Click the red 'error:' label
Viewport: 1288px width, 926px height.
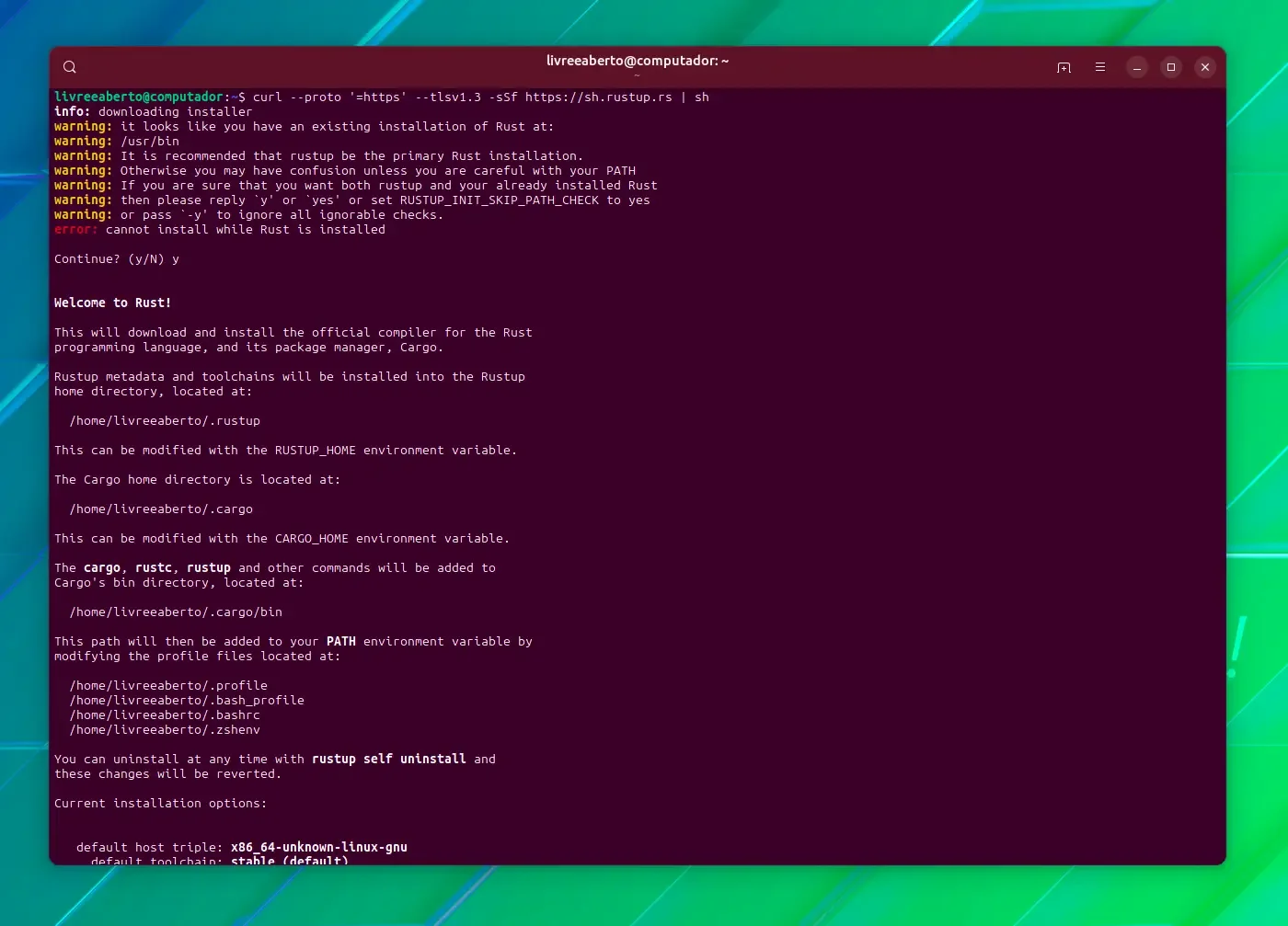click(x=75, y=230)
